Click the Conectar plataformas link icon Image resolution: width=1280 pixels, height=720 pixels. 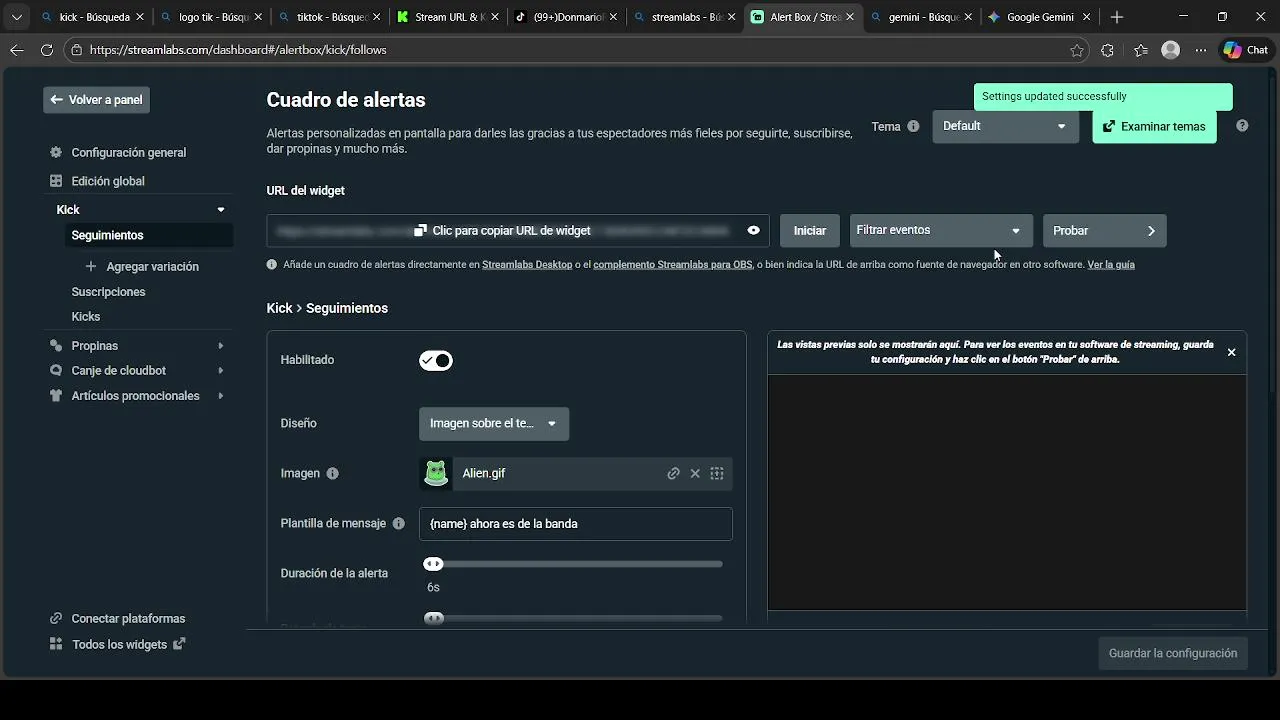coord(56,619)
